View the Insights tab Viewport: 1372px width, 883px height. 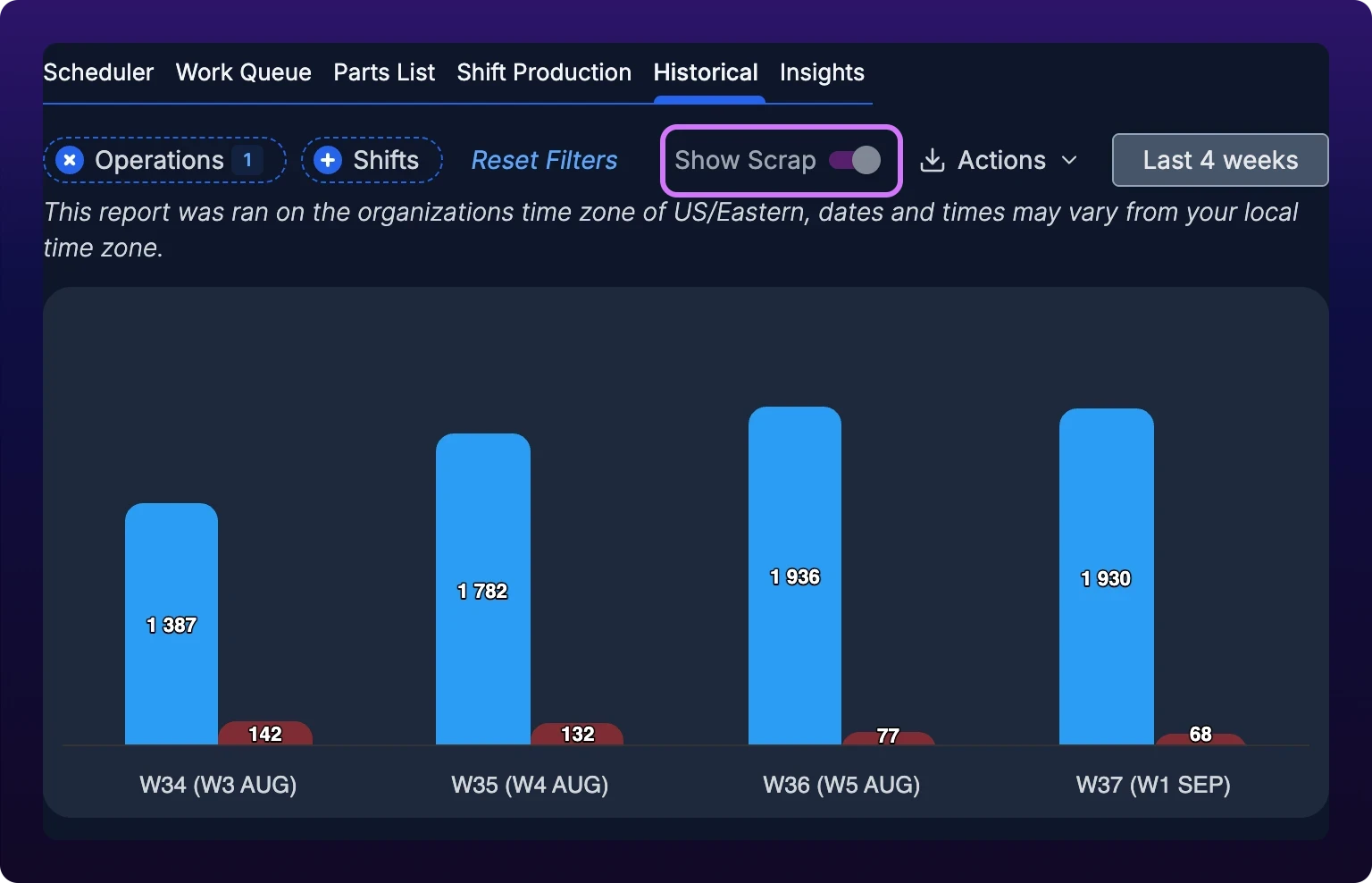click(822, 72)
